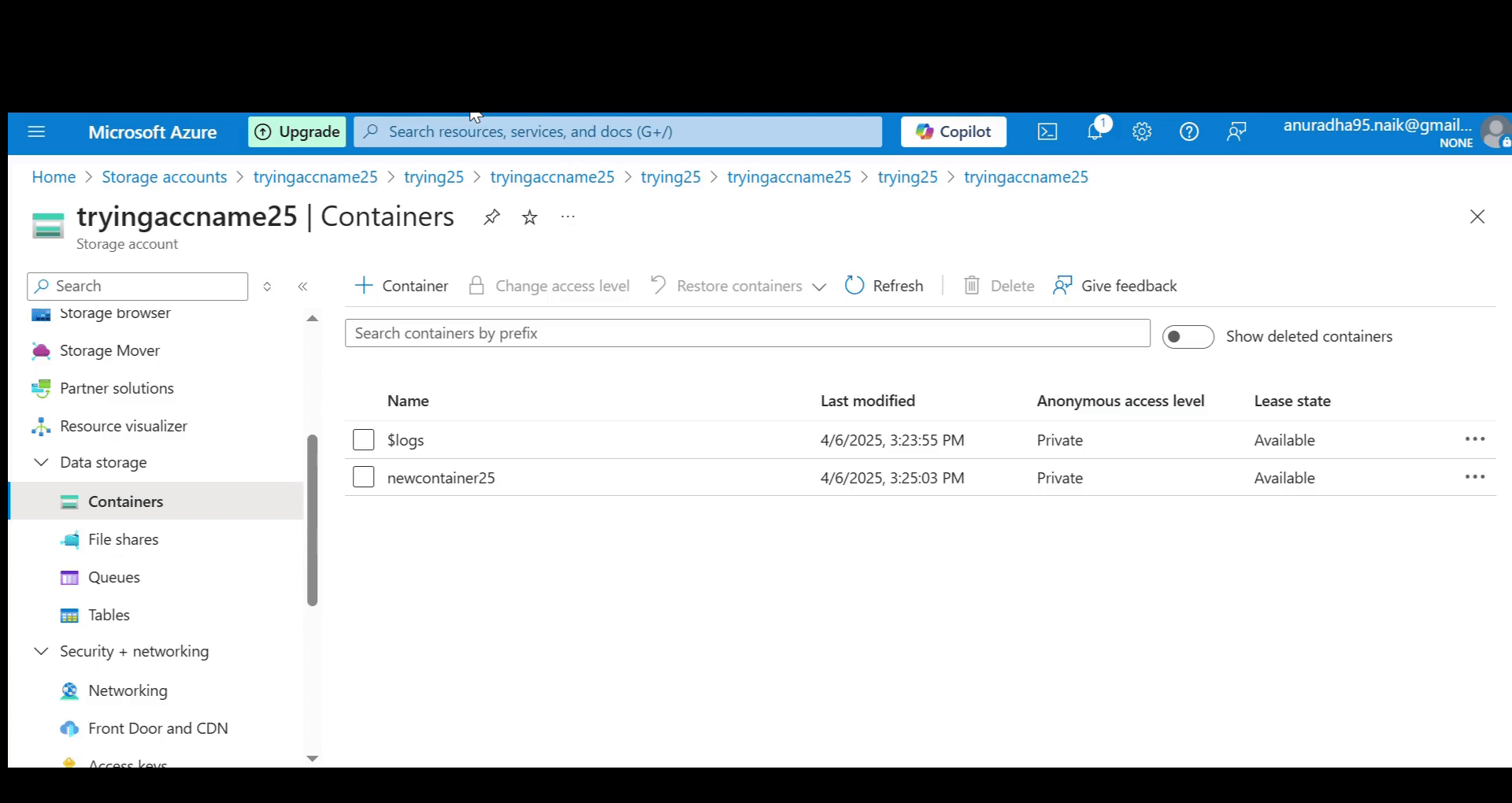Sort by the Lease state column header

point(1292,401)
